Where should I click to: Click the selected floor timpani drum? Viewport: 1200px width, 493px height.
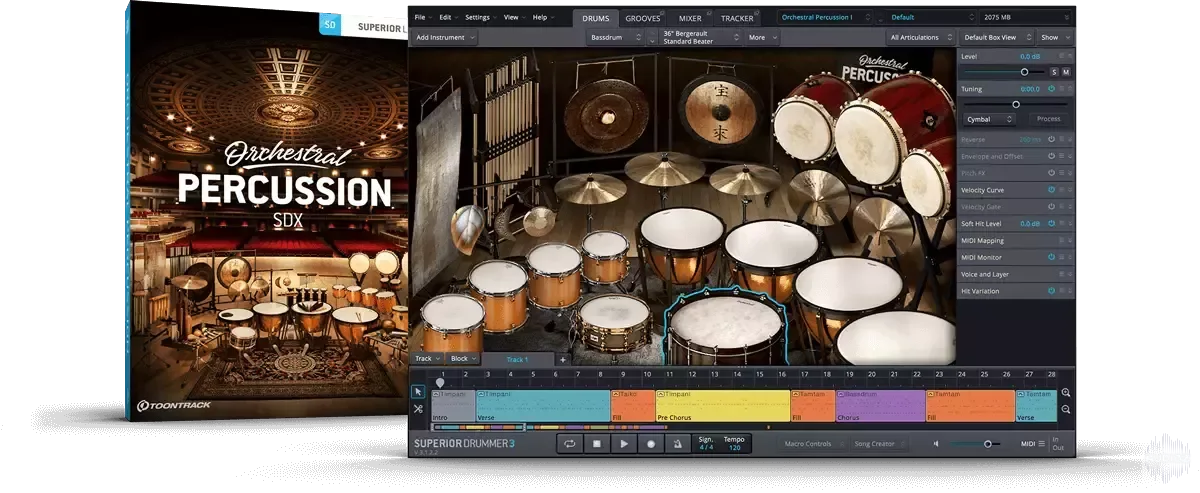[726, 327]
